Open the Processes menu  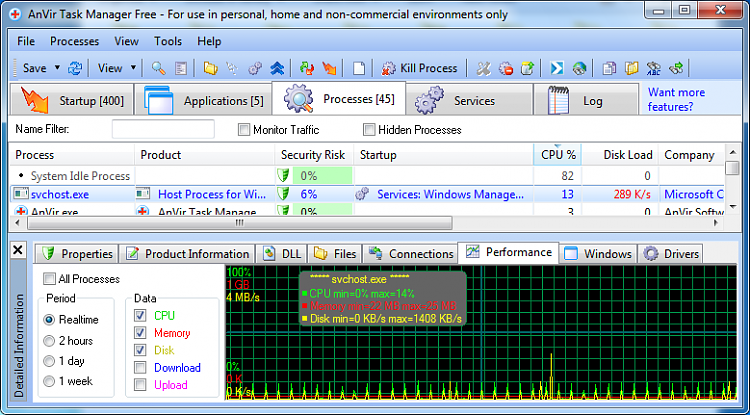74,41
